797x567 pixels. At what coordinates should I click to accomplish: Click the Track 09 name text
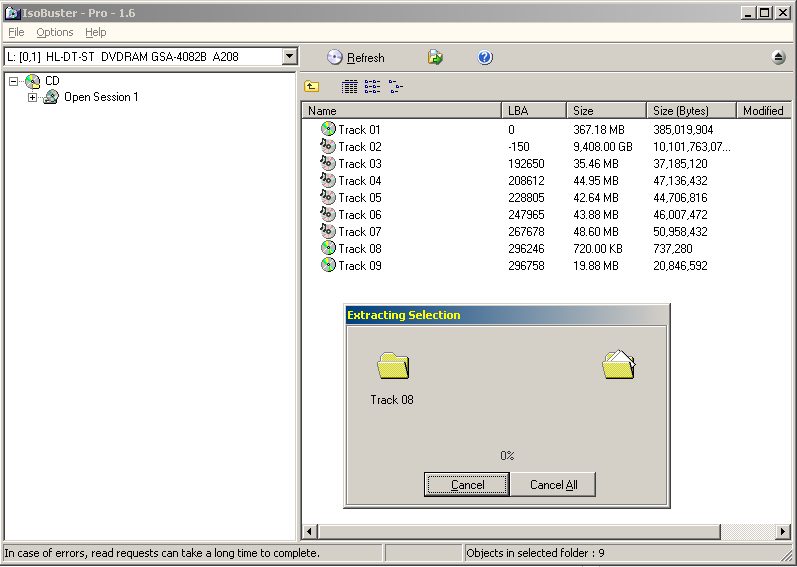[x=360, y=266]
